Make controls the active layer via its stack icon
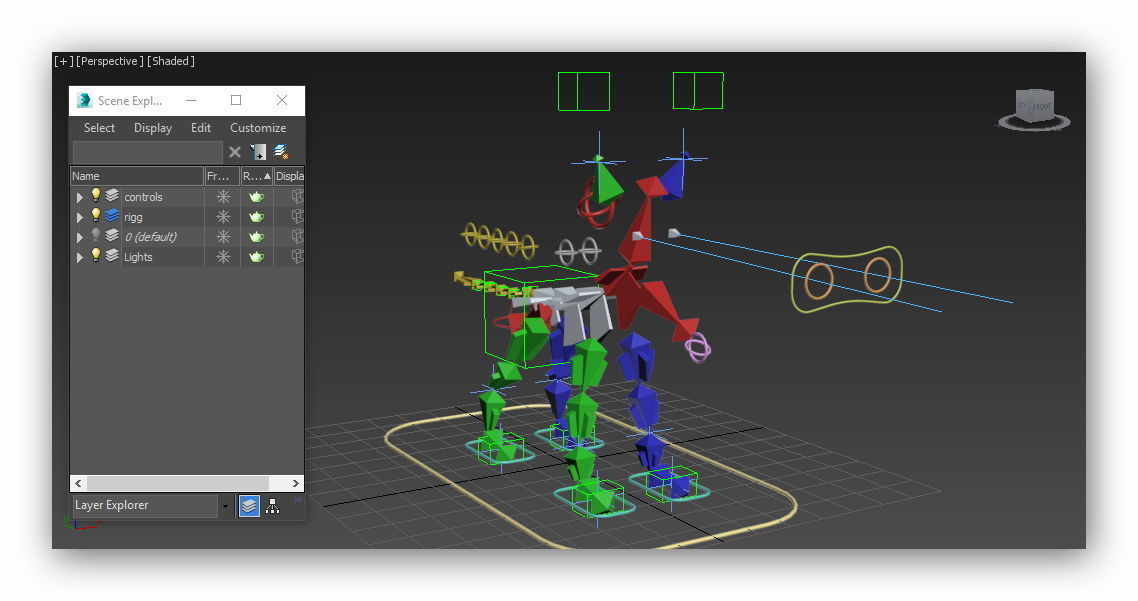The width and height of the screenshot is (1138, 601). 112,195
